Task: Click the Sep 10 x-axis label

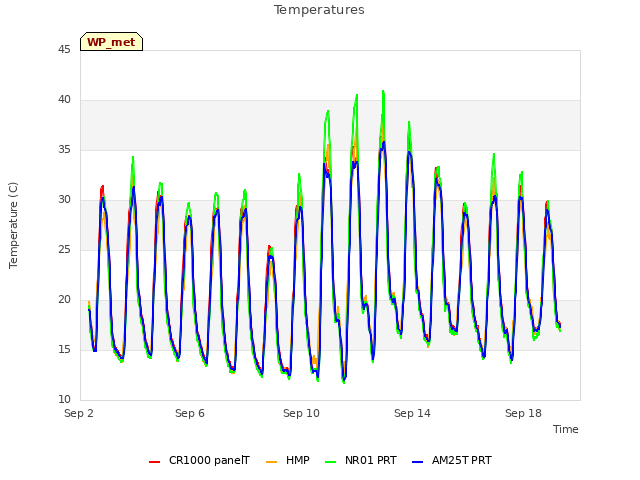Action: [x=301, y=413]
